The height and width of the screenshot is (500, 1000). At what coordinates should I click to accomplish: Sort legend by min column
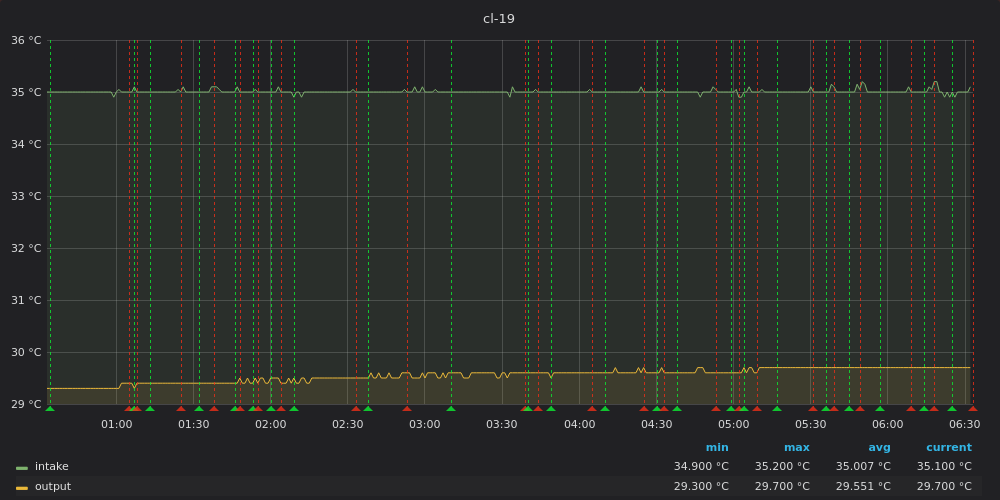pyautogui.click(x=717, y=448)
